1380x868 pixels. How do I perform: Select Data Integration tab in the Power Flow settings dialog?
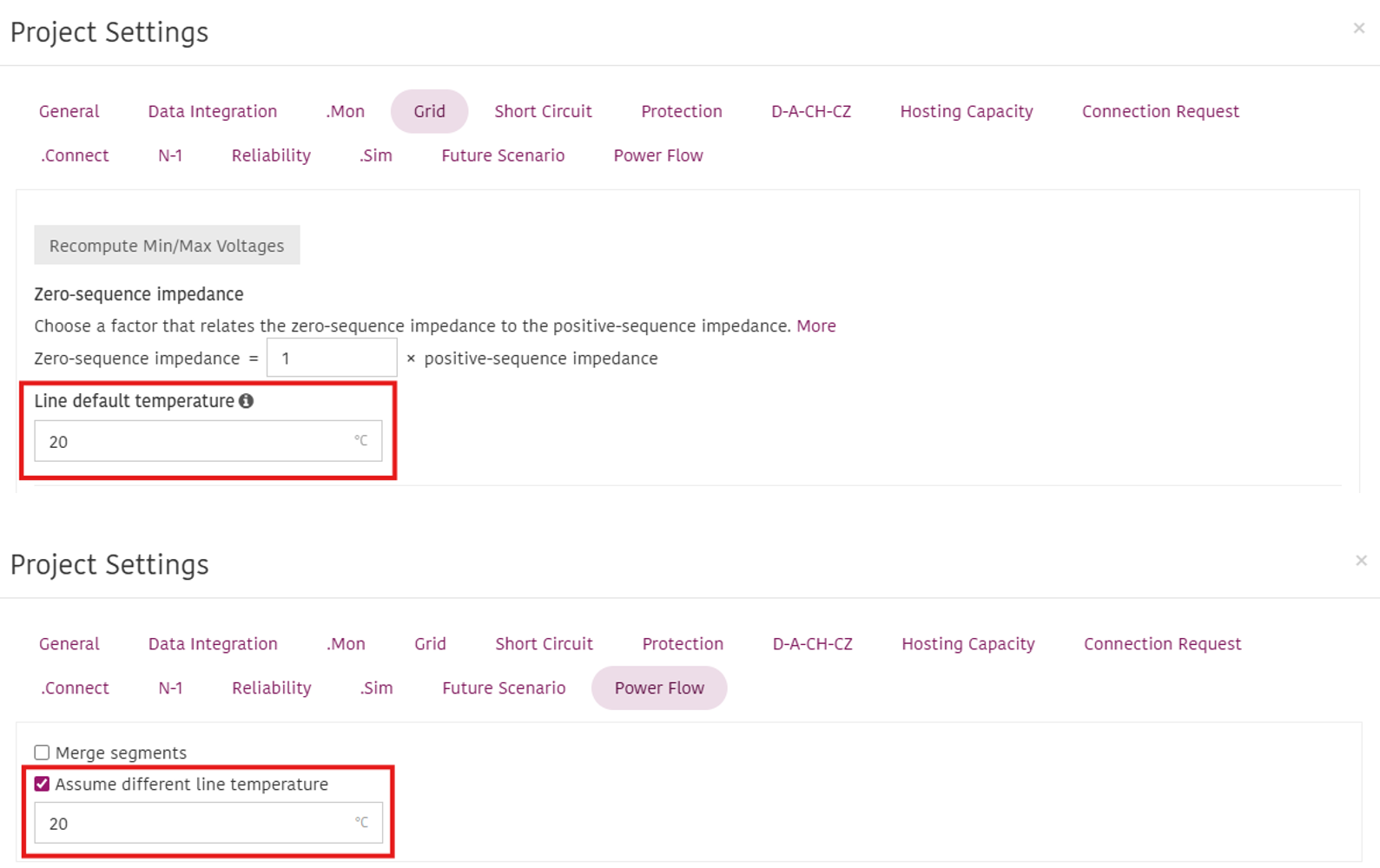coord(213,644)
